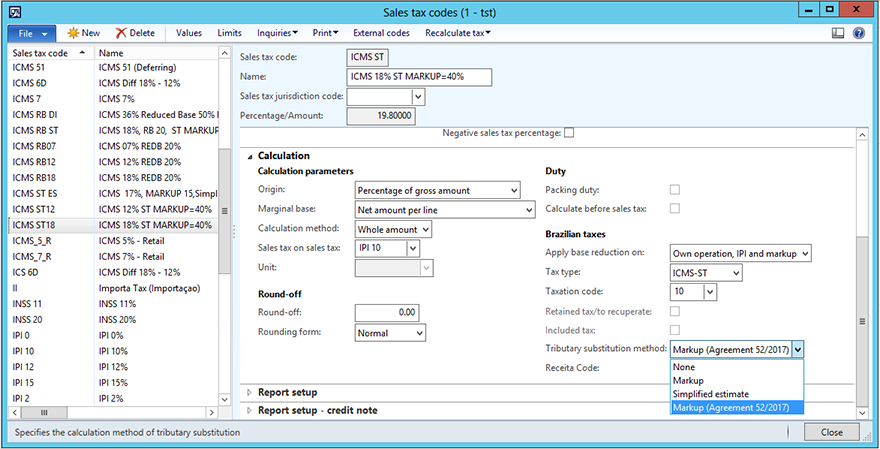Select the ICMS ST ES row

click(113, 193)
